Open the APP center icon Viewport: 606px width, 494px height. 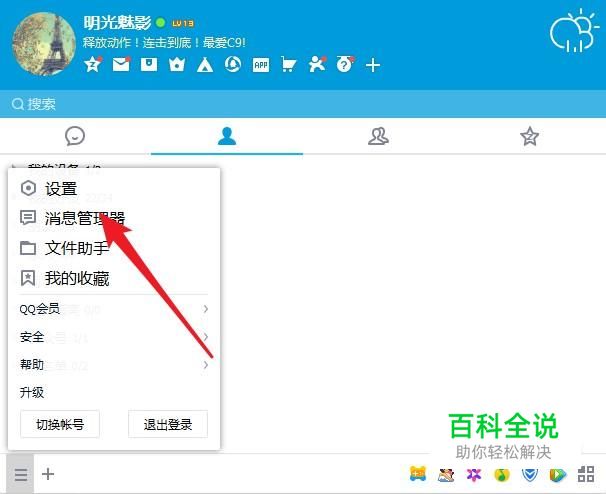(x=261, y=65)
